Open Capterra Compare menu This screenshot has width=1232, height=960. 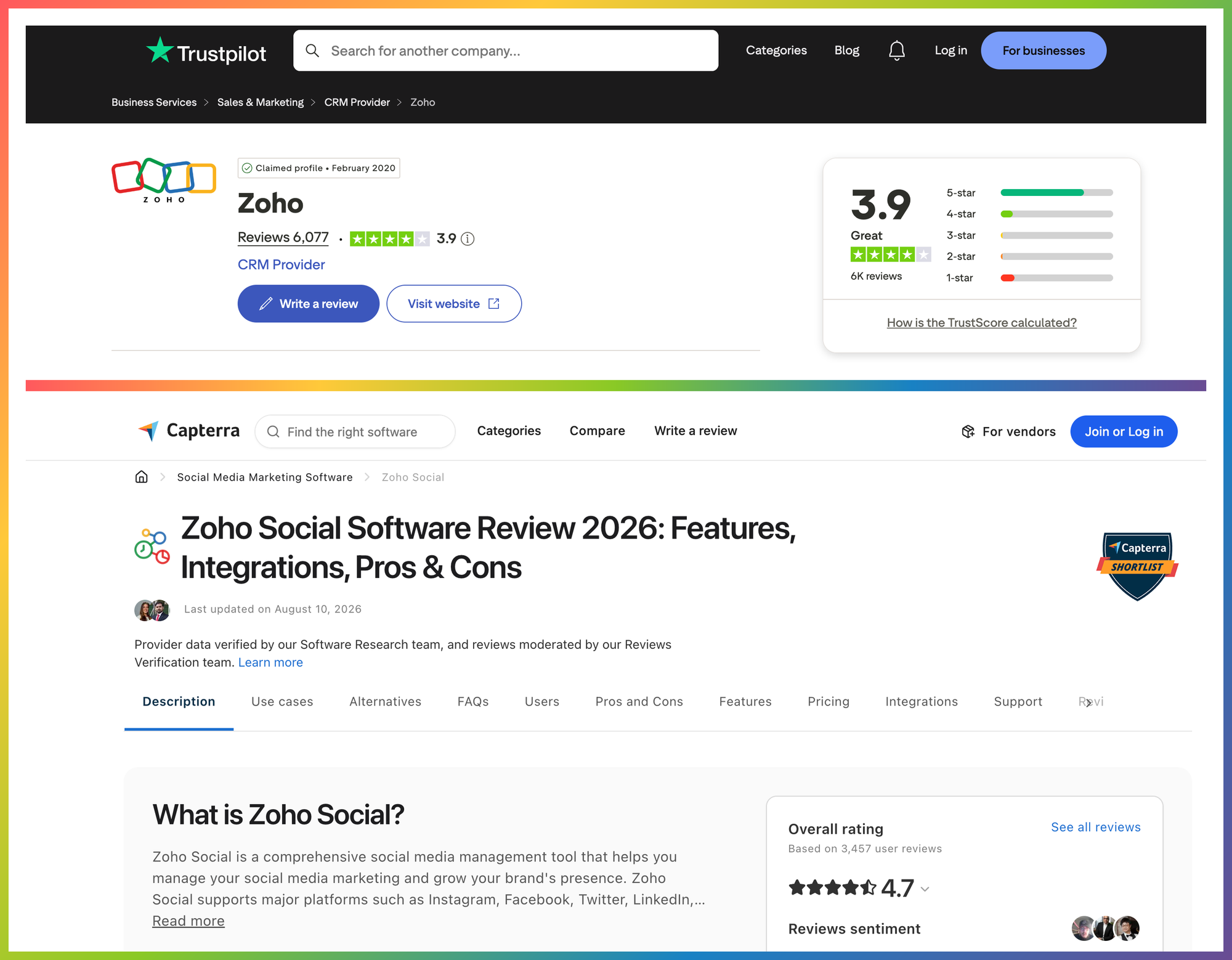tap(598, 431)
